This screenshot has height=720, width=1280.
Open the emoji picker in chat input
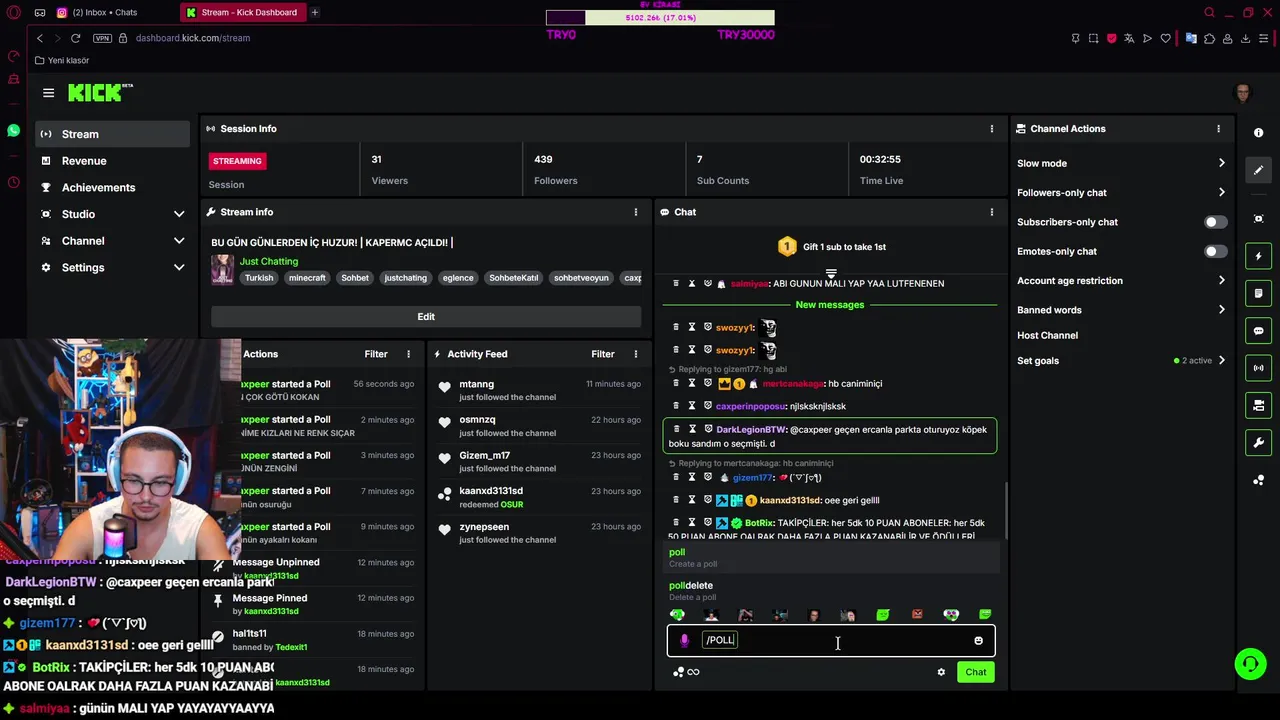pos(978,641)
